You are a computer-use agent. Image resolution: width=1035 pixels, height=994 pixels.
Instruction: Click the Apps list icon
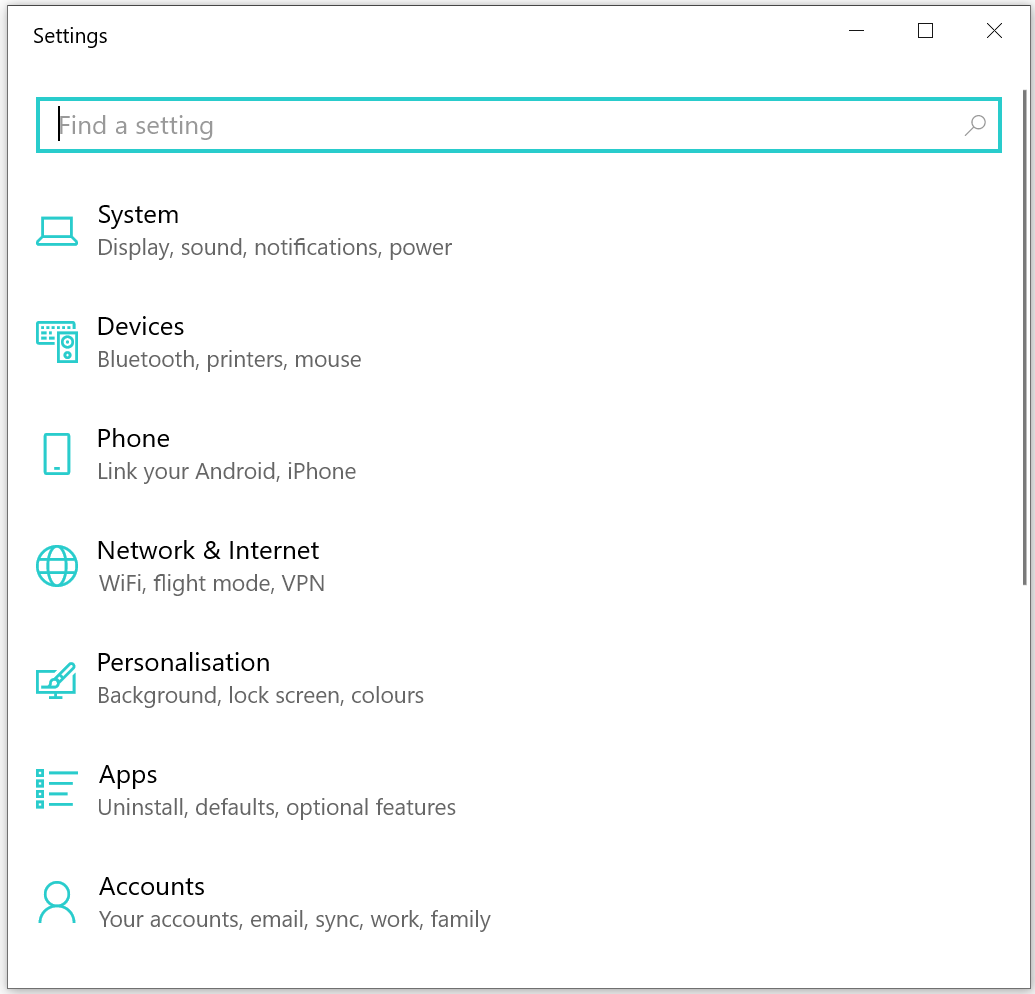tap(57, 789)
